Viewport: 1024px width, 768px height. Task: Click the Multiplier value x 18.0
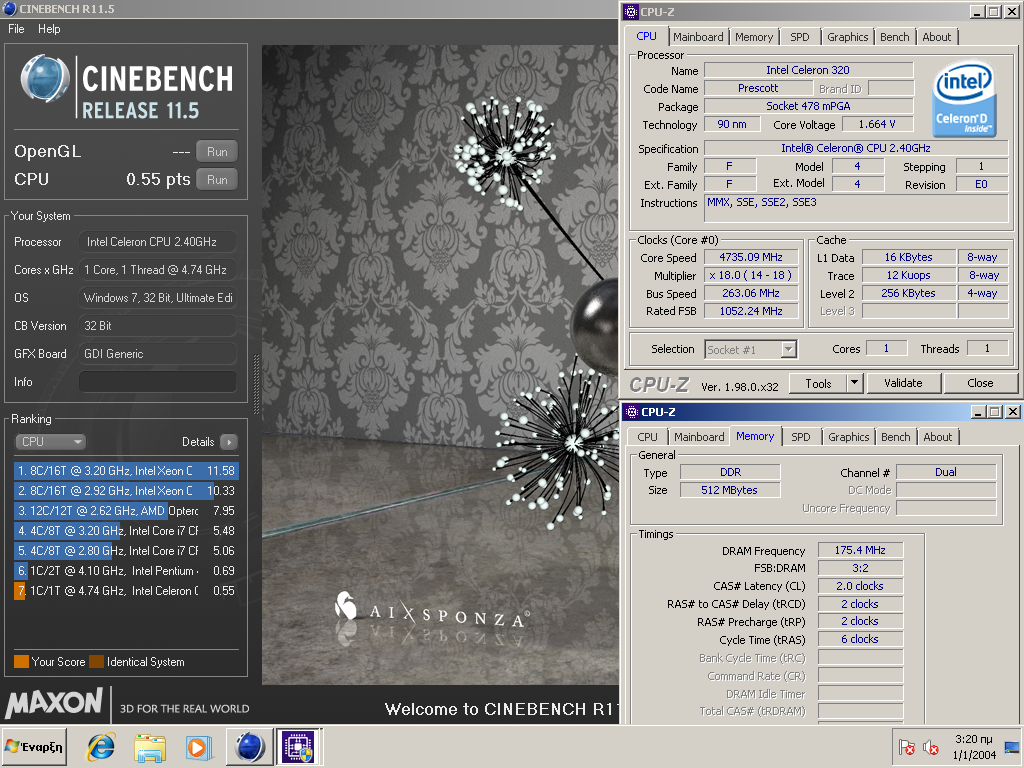click(x=751, y=276)
